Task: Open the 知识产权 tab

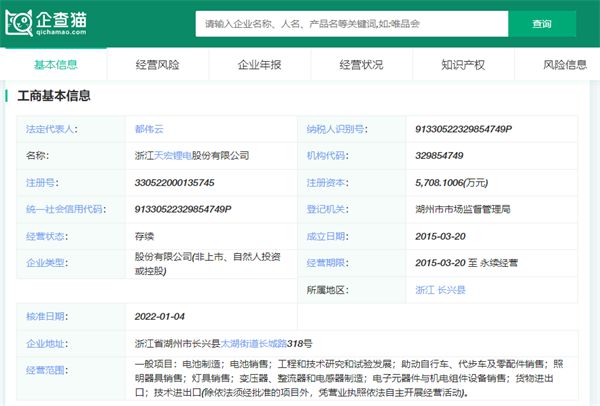Action: tap(463, 65)
